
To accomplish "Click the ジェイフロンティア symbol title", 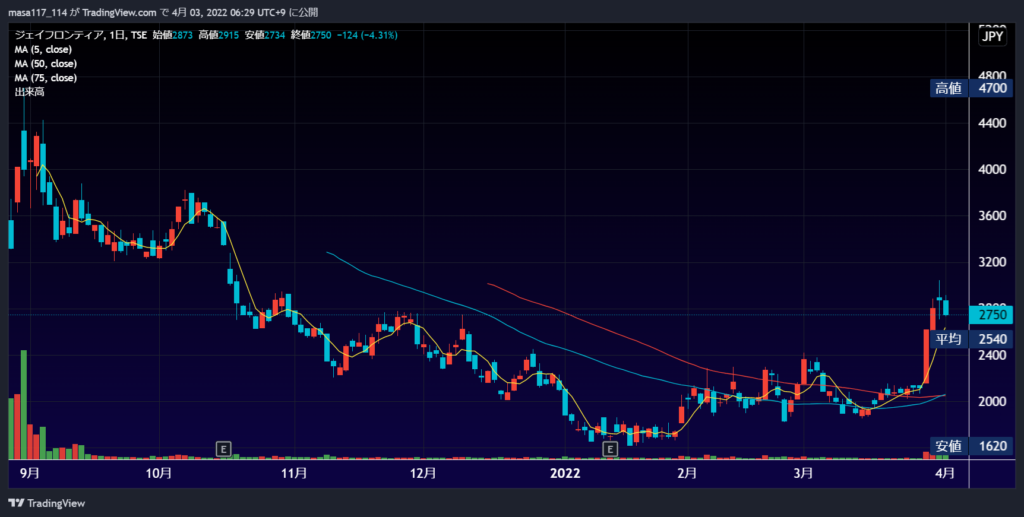I will click(x=59, y=35).
